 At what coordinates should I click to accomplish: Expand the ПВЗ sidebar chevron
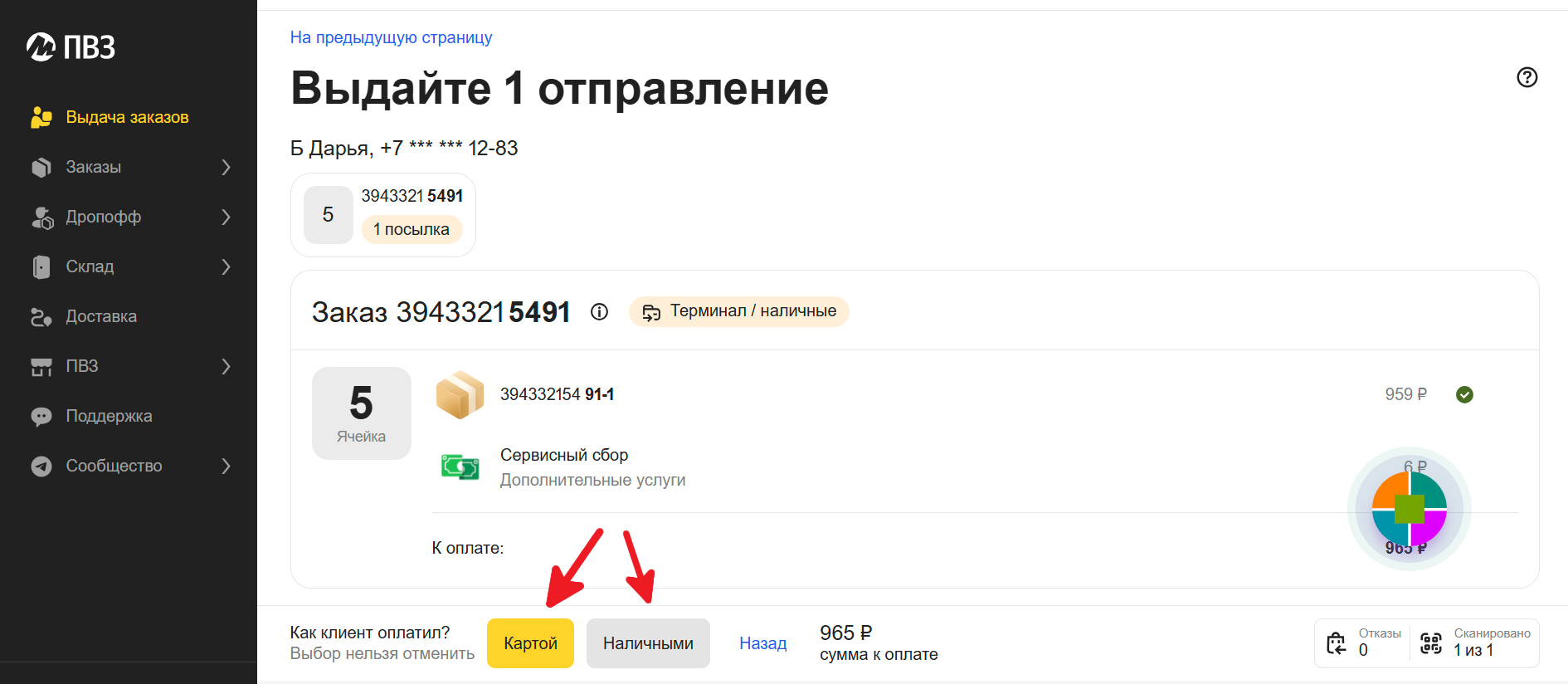pyautogui.click(x=226, y=366)
